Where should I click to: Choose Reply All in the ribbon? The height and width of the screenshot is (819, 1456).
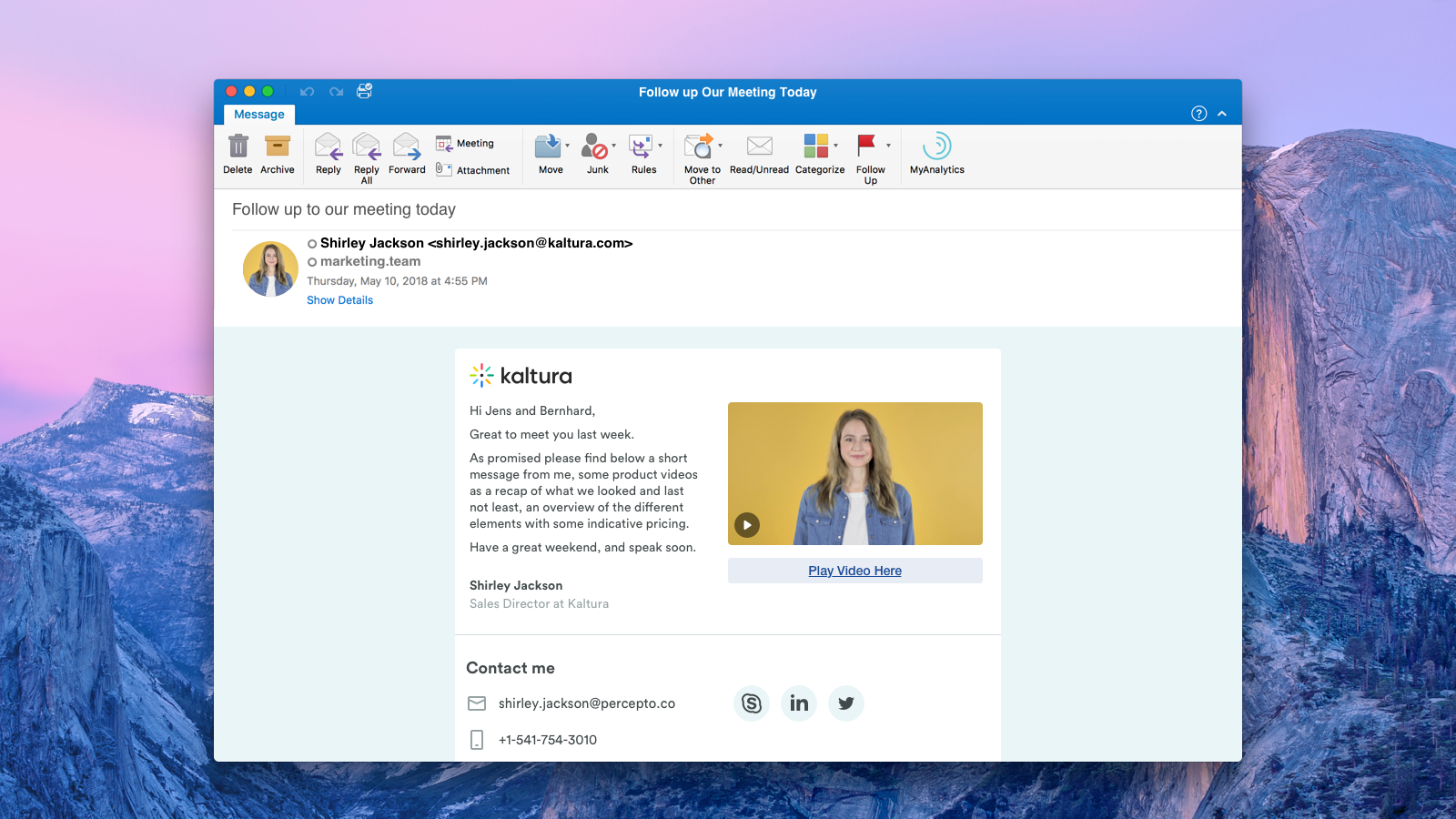pos(367,147)
